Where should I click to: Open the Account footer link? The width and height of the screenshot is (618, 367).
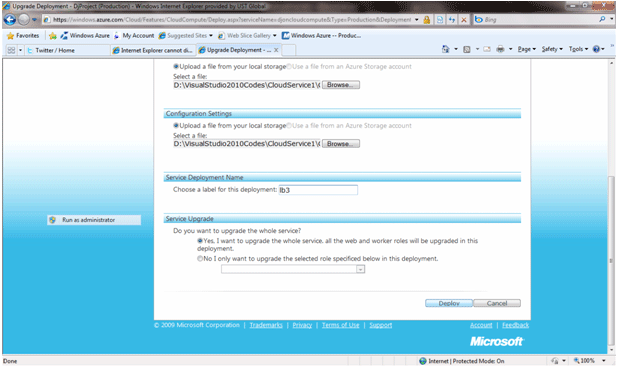point(481,325)
